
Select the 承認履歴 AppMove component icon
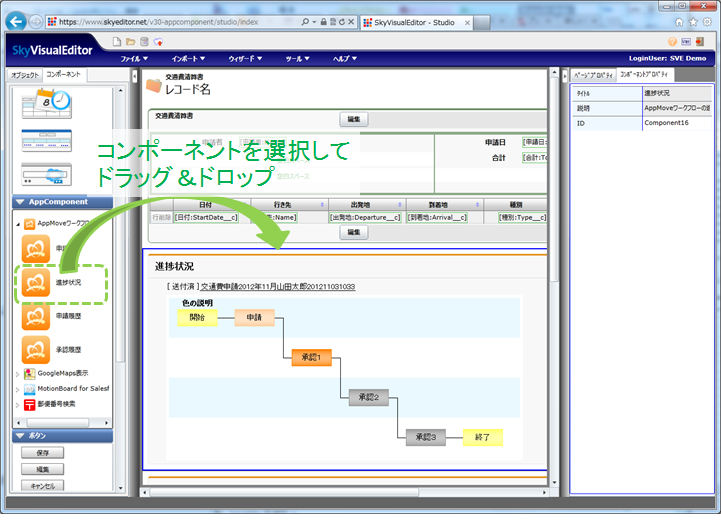click(x=36, y=350)
